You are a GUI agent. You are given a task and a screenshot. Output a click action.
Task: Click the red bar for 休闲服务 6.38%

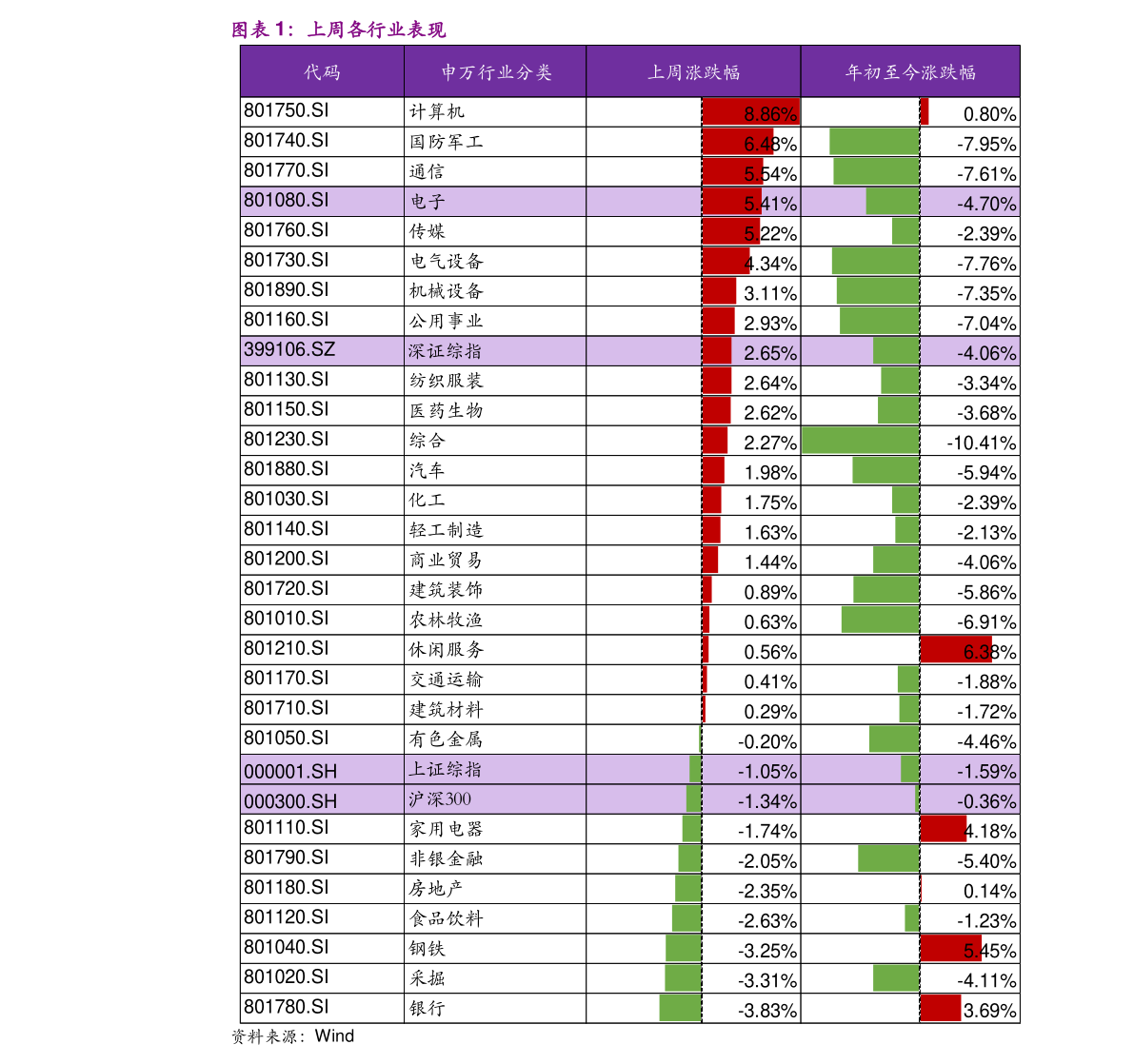[x=955, y=651]
